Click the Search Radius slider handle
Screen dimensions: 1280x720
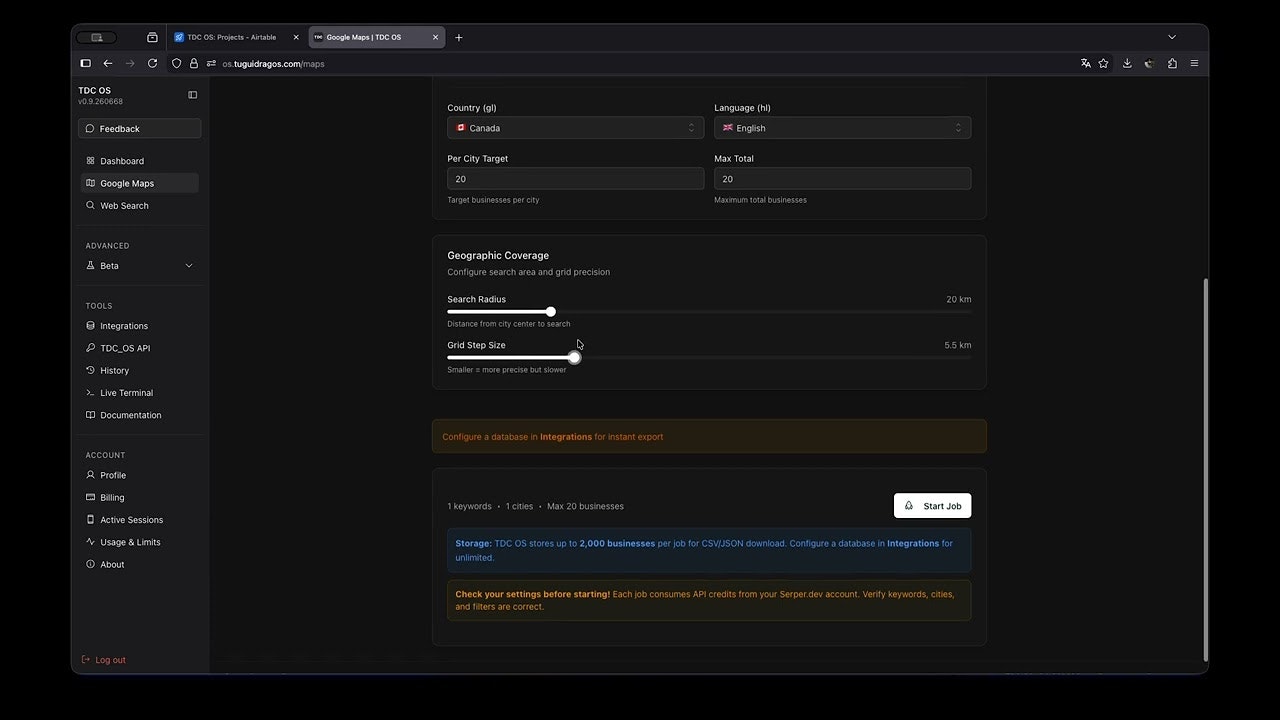(551, 312)
